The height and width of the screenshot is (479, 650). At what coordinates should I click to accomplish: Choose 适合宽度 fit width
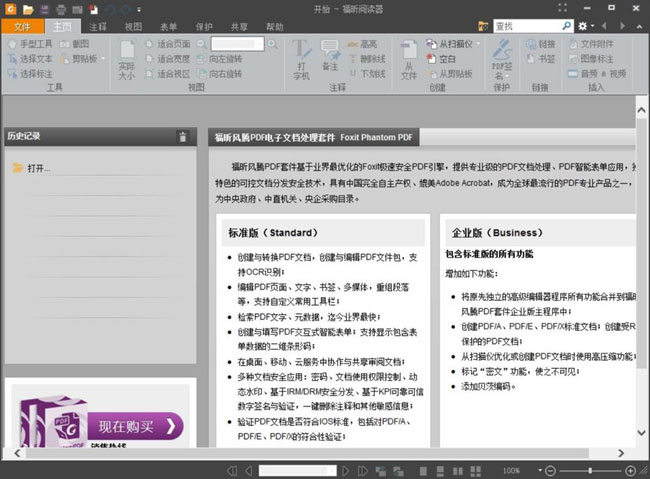click(x=168, y=59)
